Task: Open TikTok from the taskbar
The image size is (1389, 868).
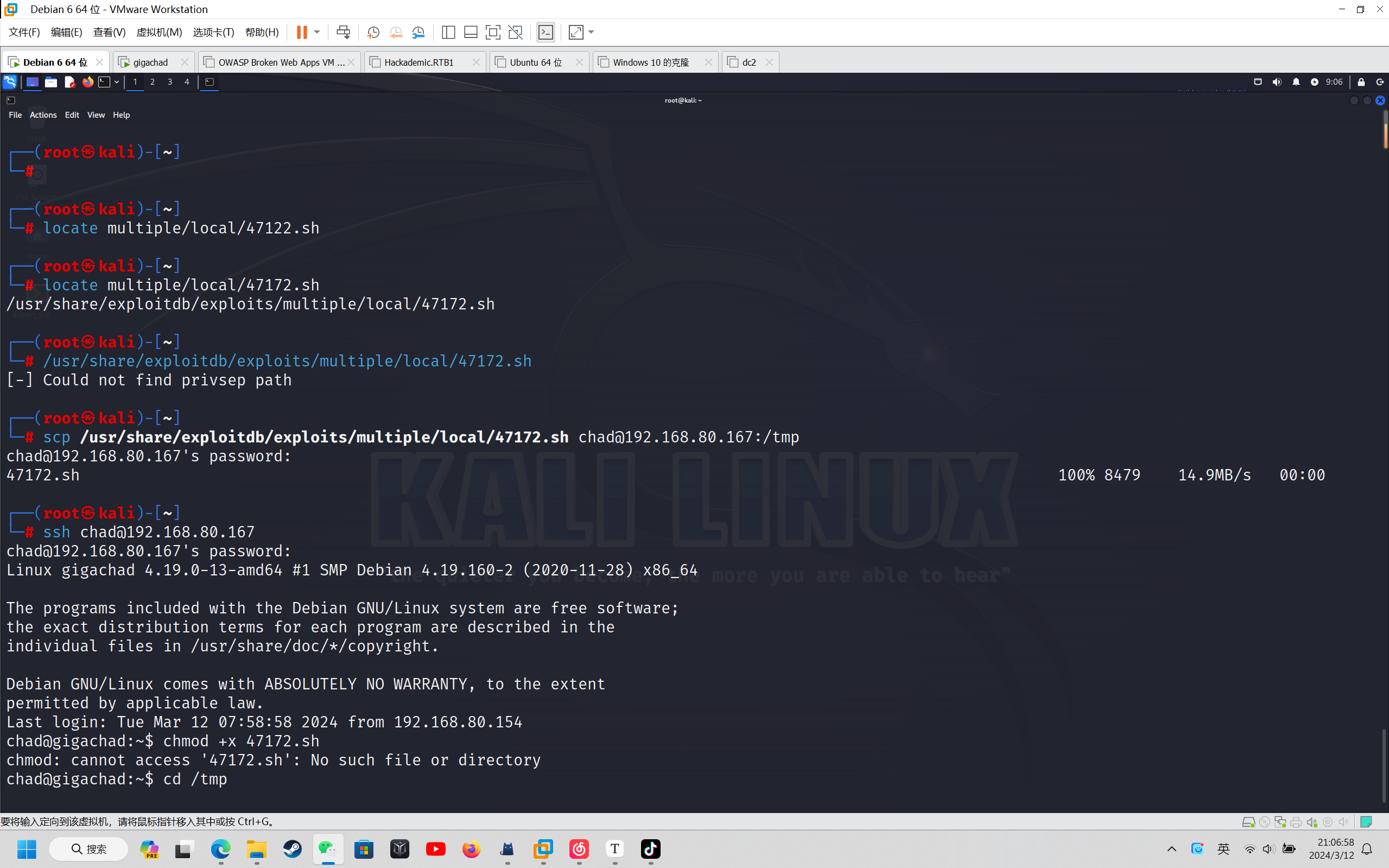Action: [x=650, y=849]
